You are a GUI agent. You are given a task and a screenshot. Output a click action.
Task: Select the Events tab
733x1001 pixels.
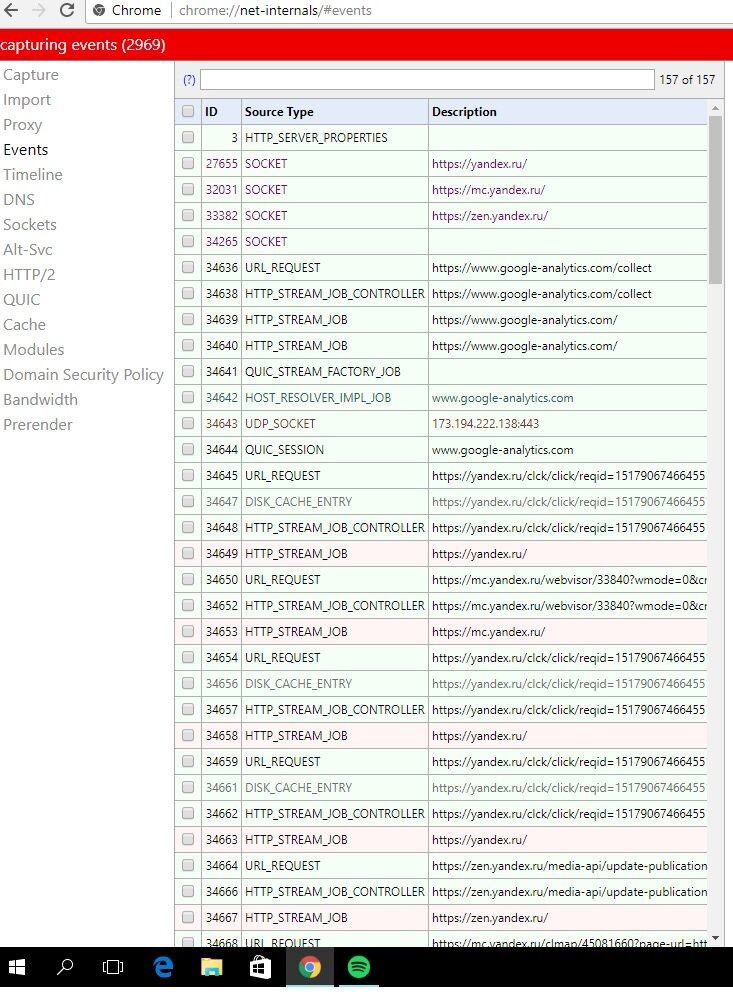[26, 149]
